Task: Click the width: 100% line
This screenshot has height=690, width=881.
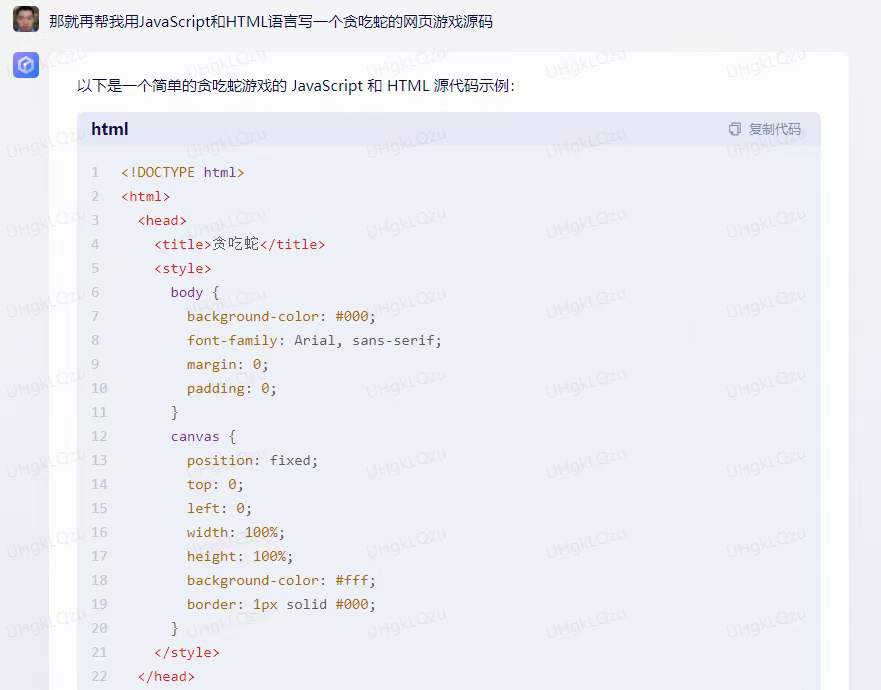Action: point(236,533)
